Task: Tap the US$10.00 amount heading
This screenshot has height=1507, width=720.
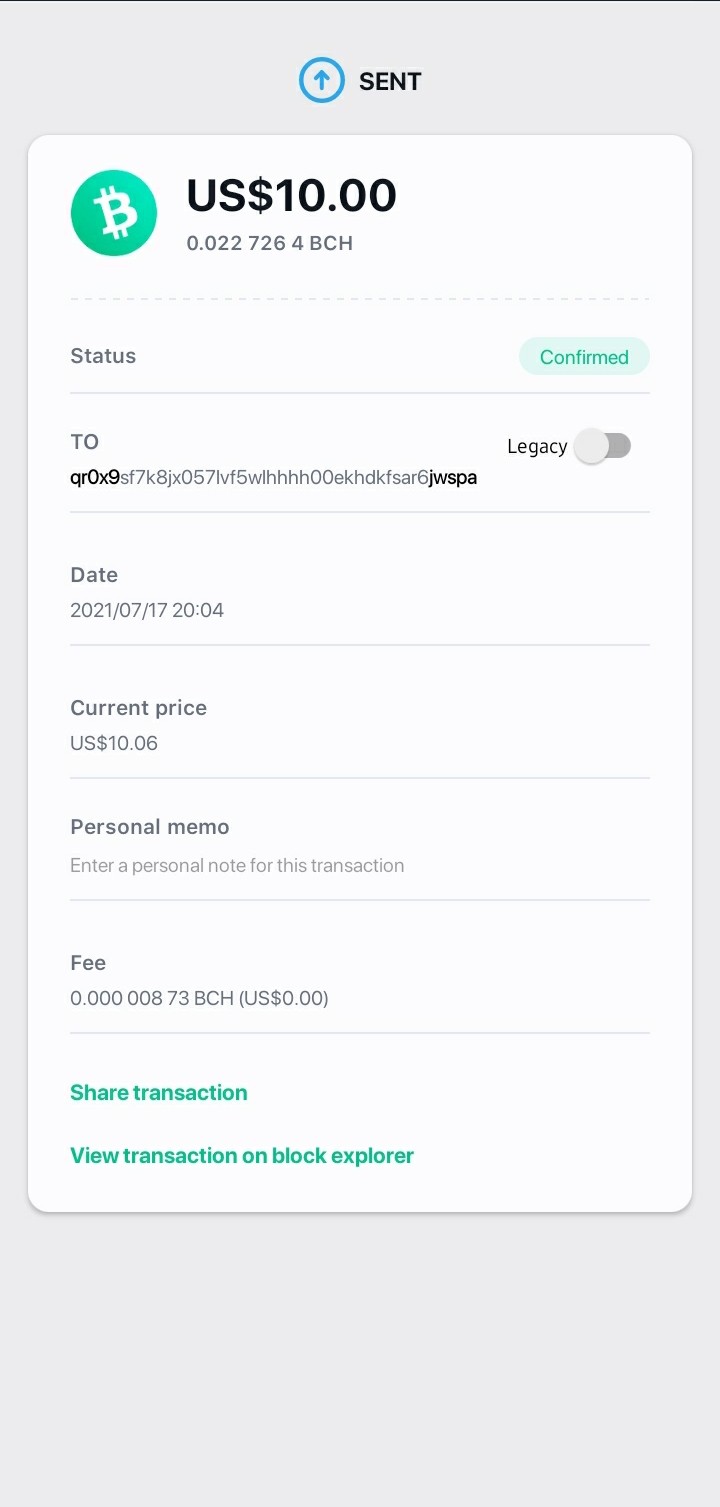Action: click(292, 195)
